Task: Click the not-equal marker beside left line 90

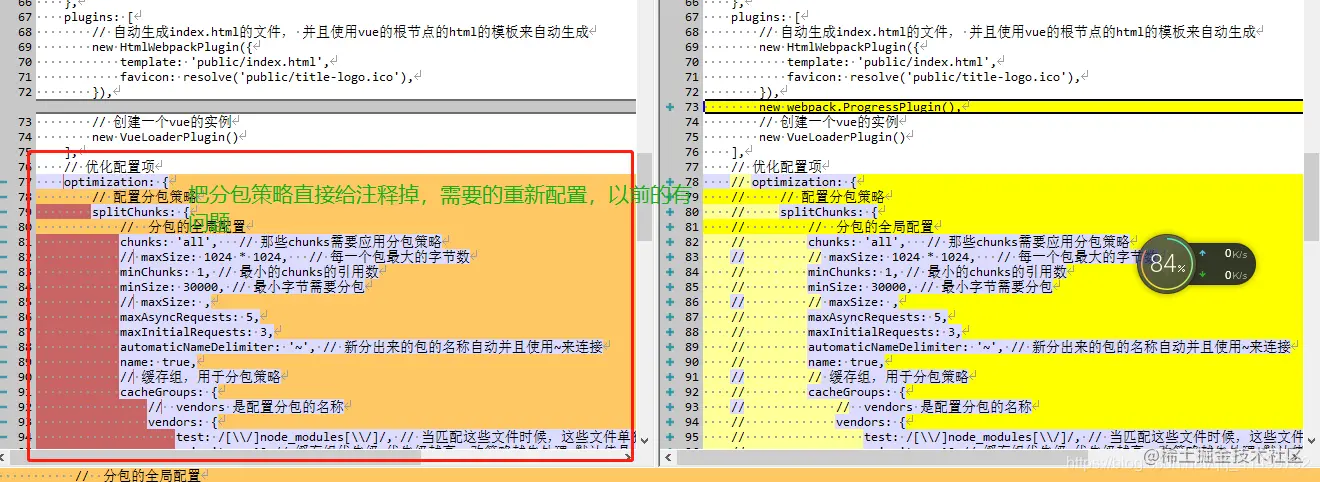Action: click(x=5, y=377)
